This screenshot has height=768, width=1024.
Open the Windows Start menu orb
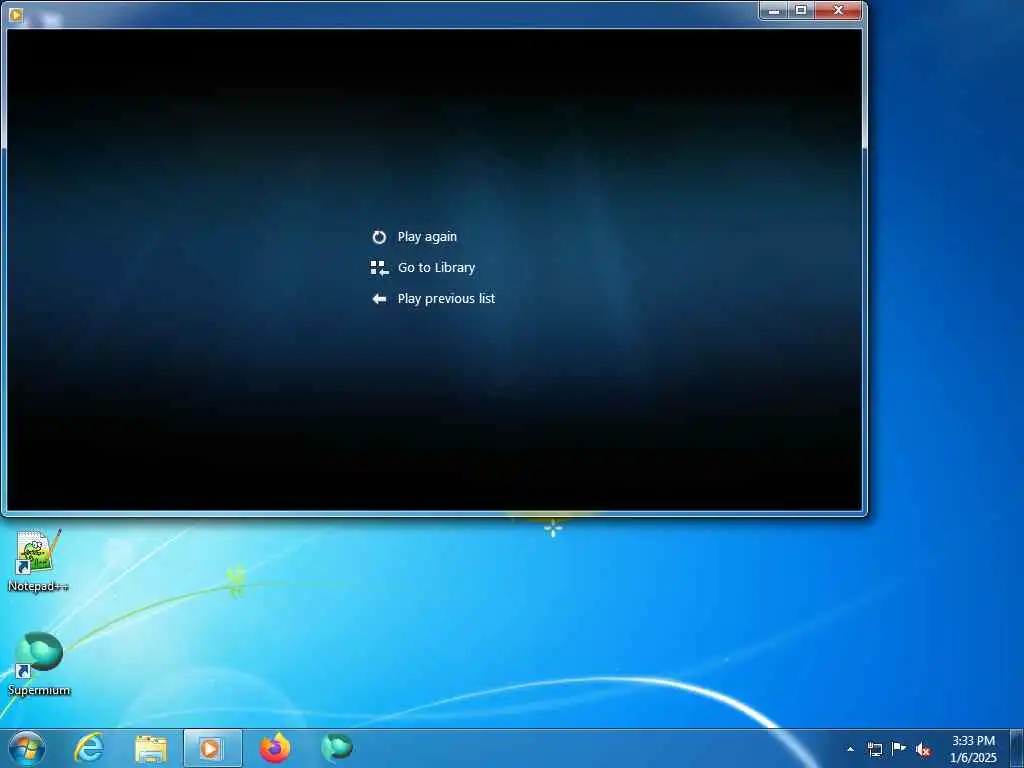coord(27,748)
